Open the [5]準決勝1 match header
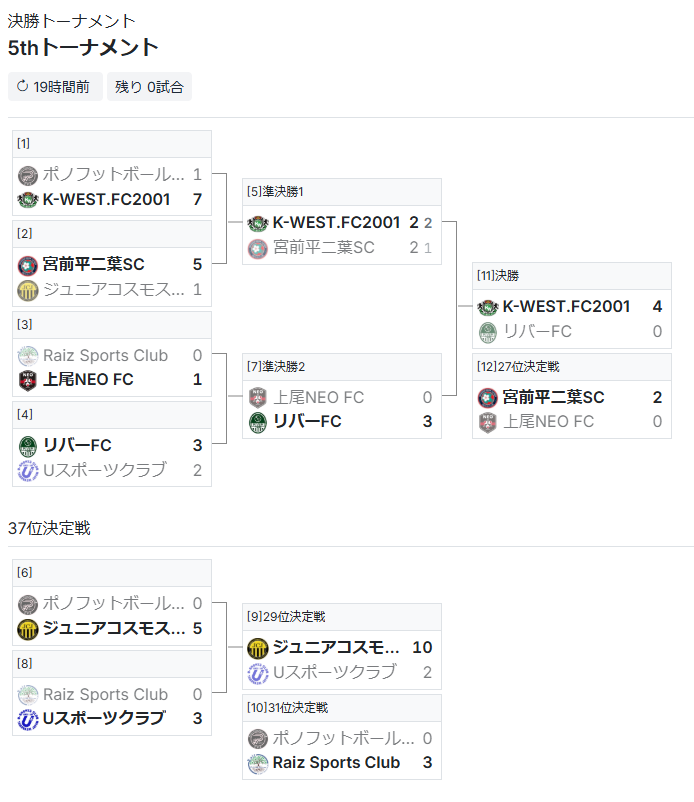The image size is (694, 802). point(342,192)
